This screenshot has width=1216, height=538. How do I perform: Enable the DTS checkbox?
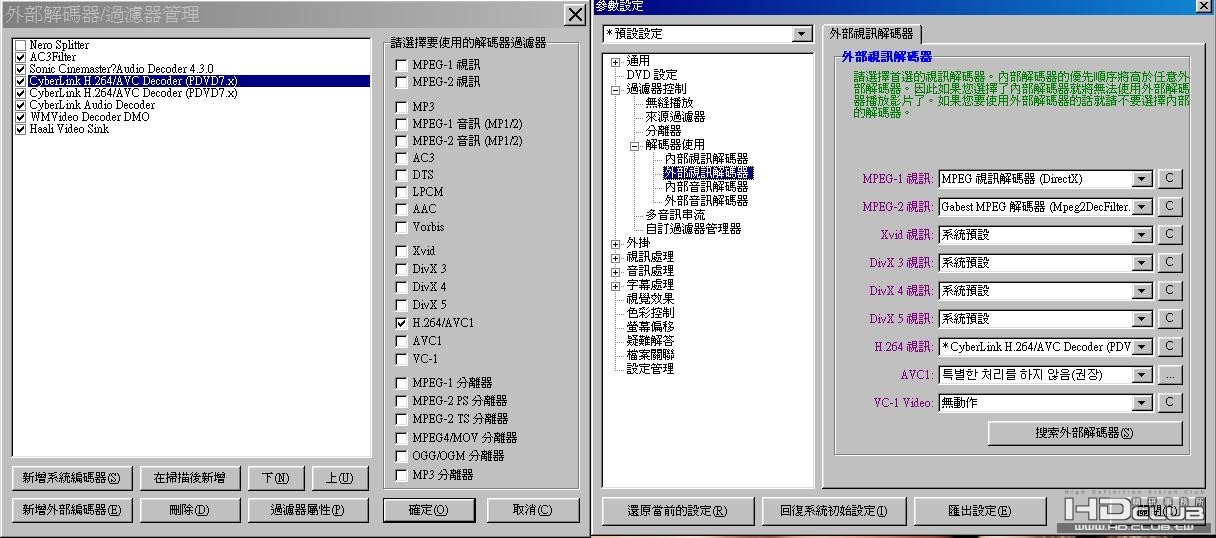tap(402, 175)
